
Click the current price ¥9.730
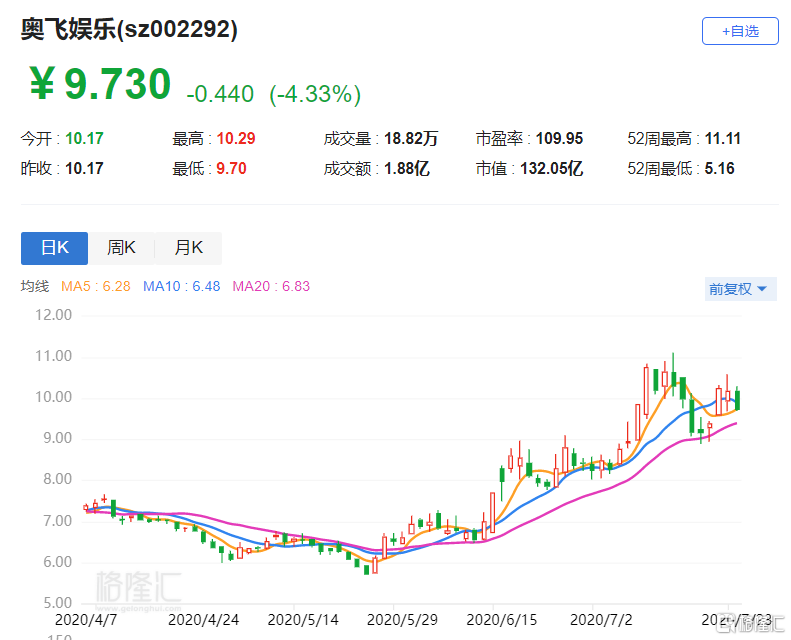100,84
